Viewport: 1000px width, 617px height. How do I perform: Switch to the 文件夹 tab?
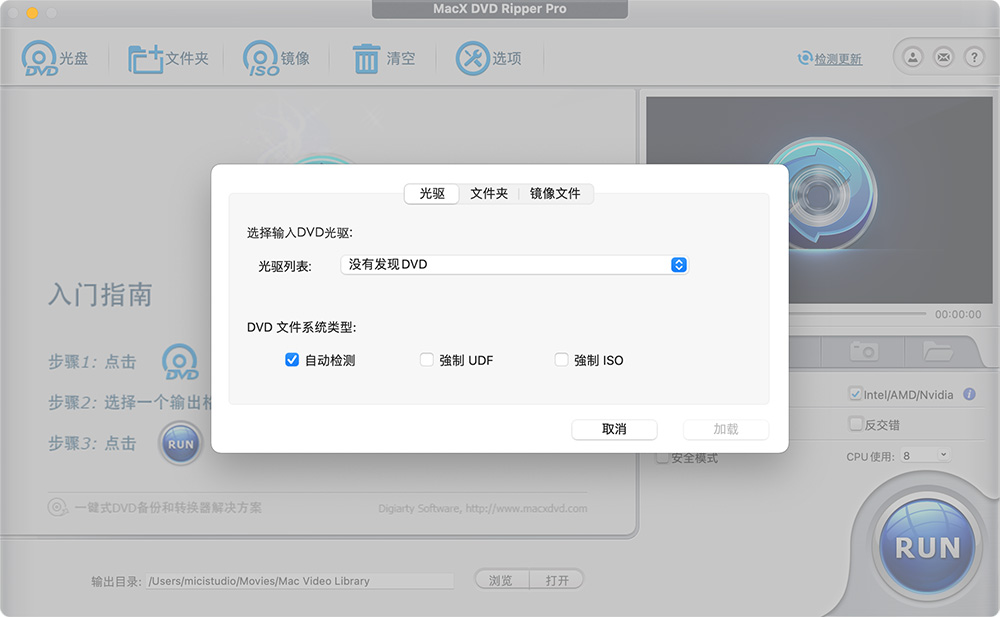click(x=489, y=193)
